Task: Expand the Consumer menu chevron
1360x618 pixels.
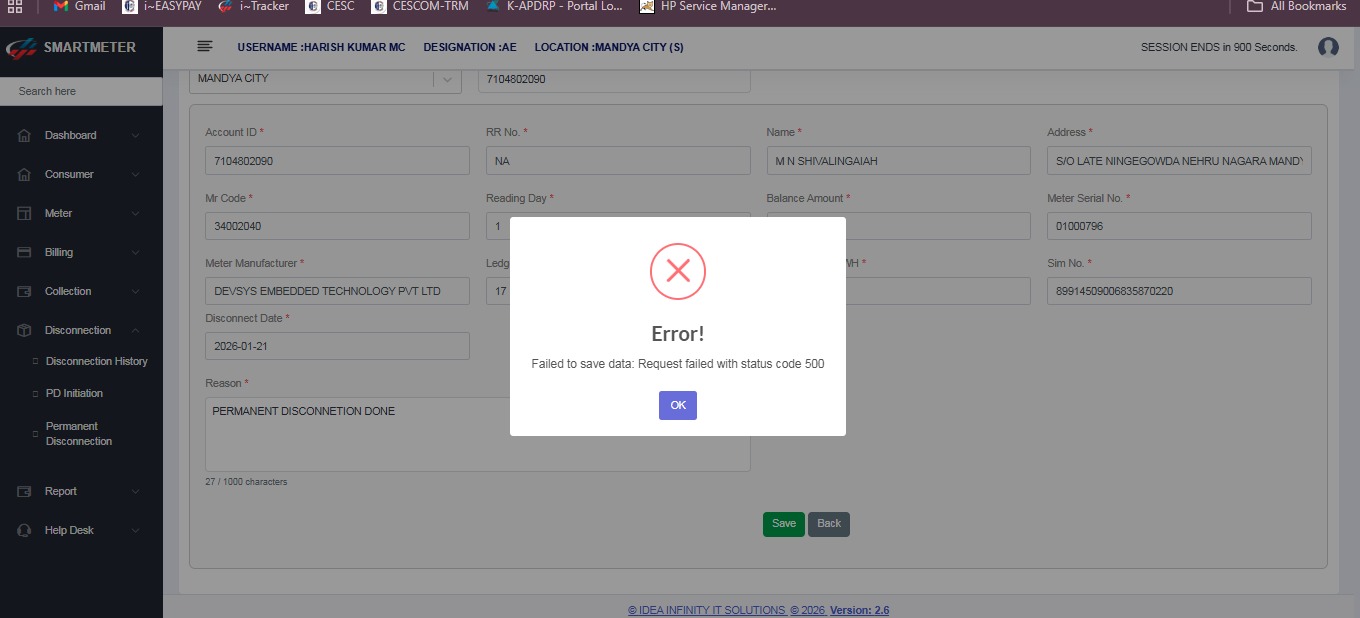Action: (135, 174)
